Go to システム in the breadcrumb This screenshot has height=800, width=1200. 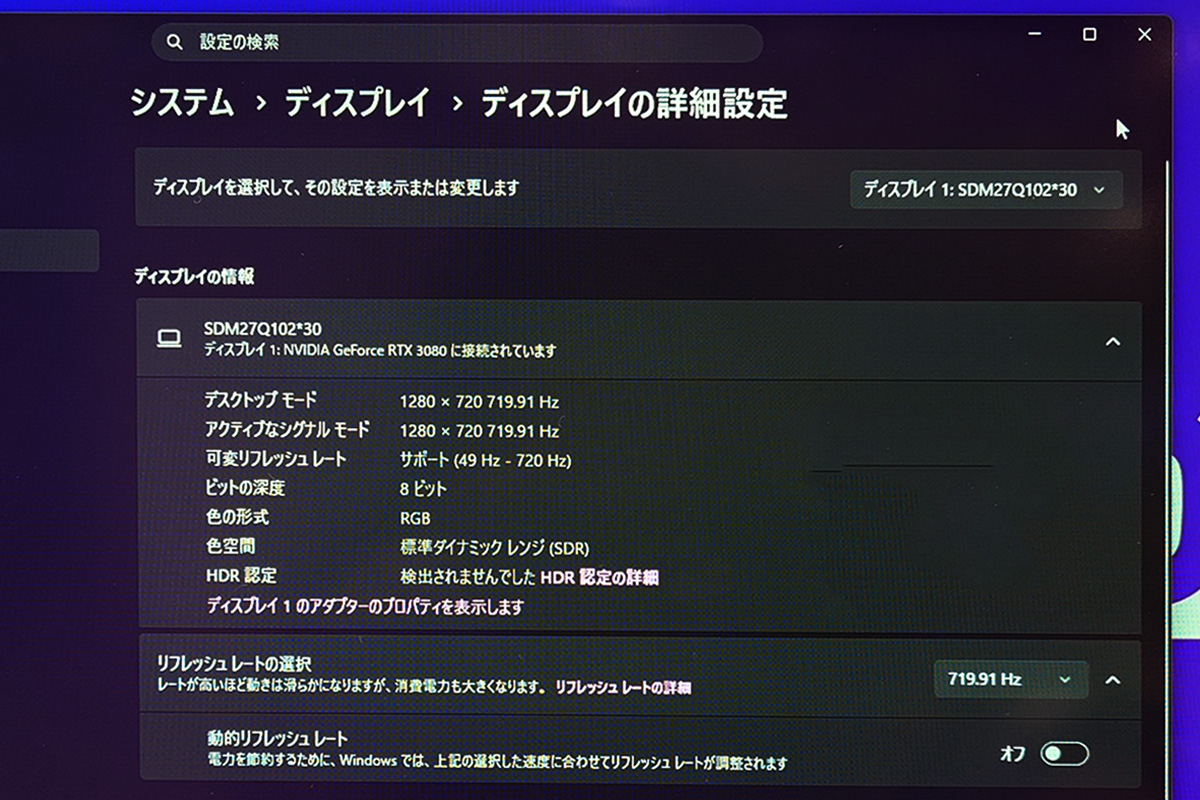(x=182, y=103)
